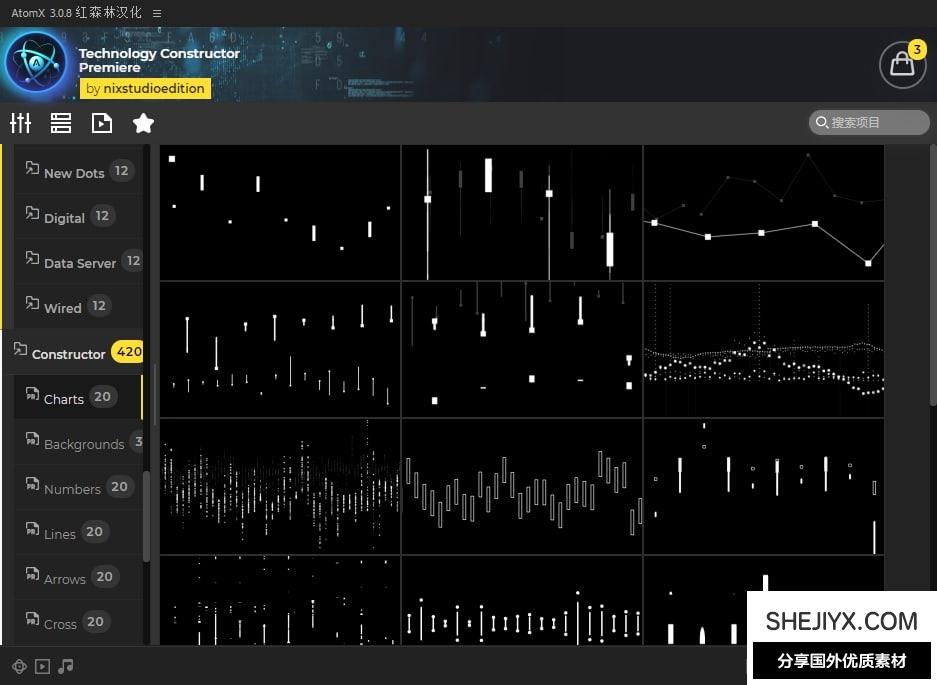Open the panel menu next to AtomX title
The image size is (937, 685).
(157, 13)
